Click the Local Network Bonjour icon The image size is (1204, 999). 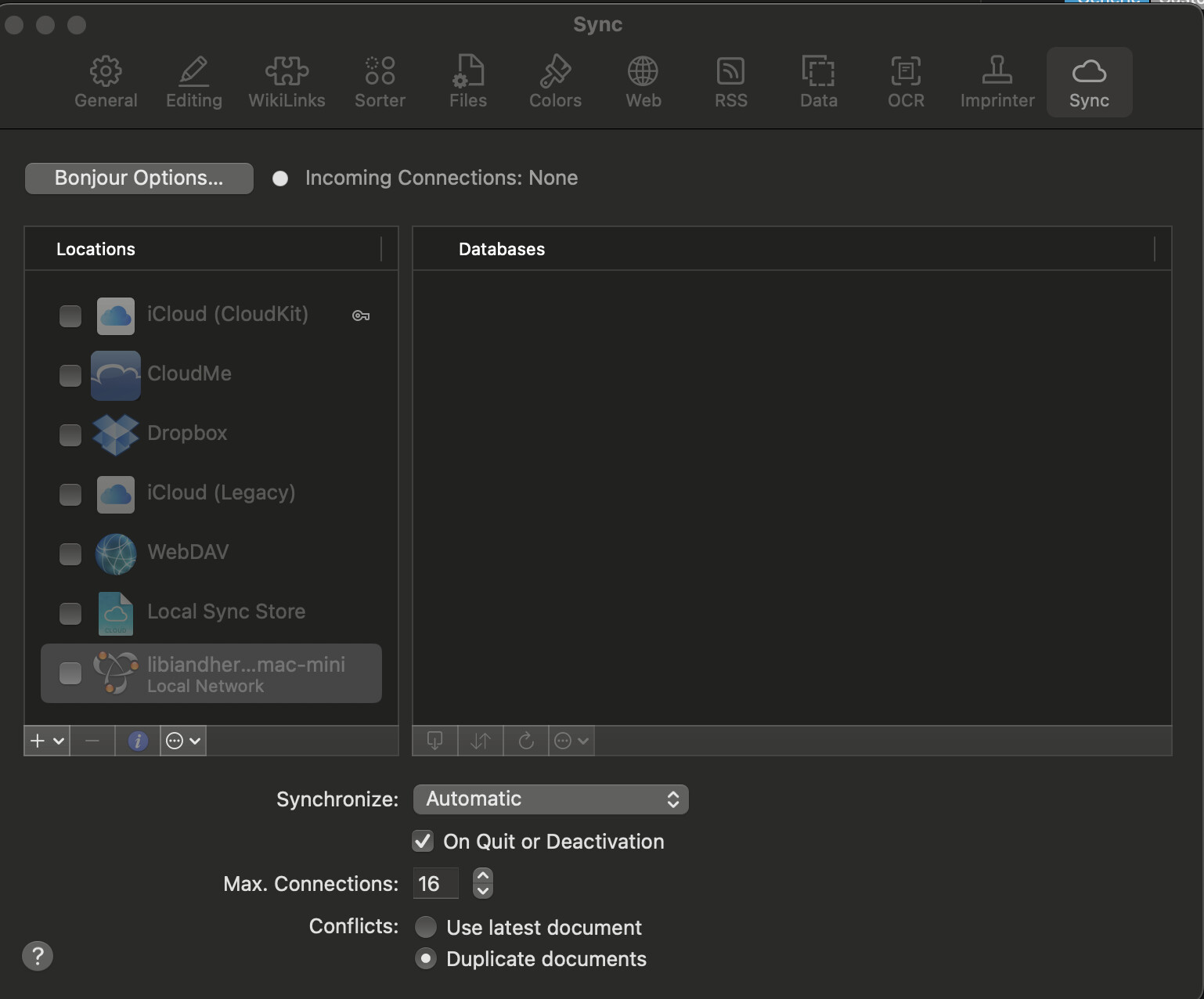coord(116,673)
